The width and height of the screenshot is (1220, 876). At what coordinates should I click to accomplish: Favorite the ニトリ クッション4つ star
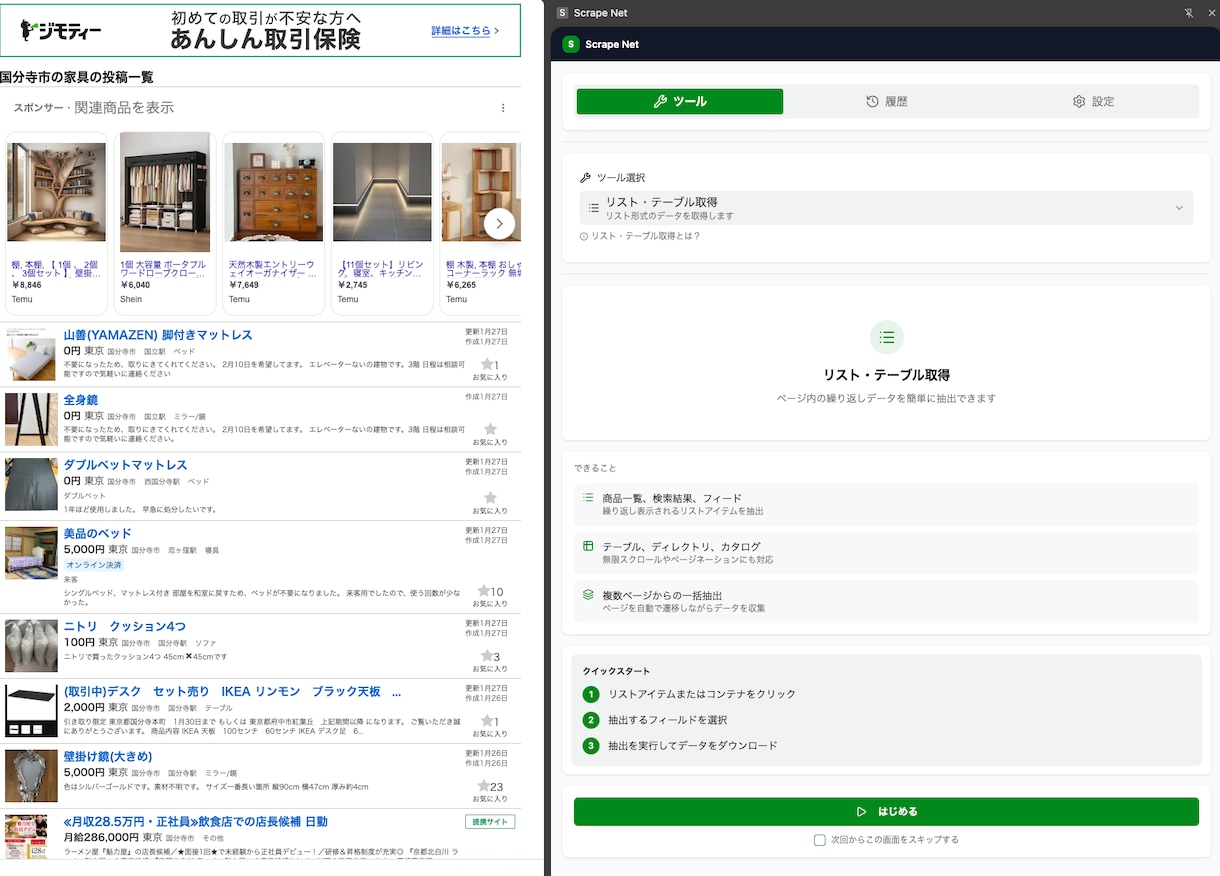[487, 656]
